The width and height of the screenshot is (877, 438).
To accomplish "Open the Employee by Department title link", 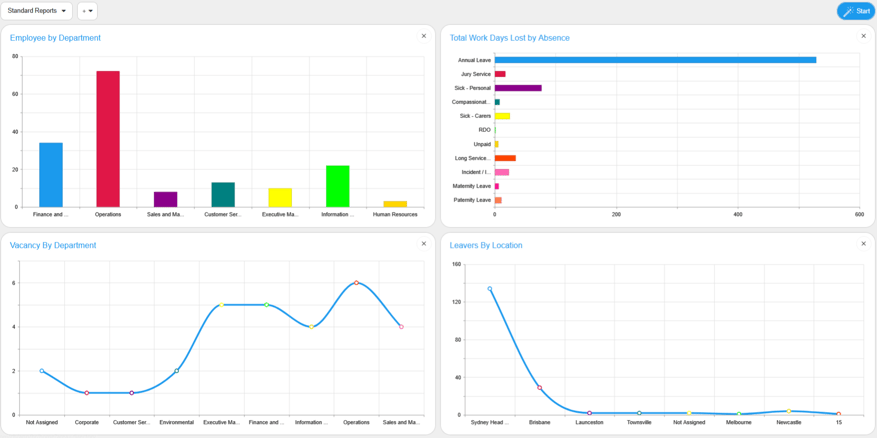I will (55, 38).
